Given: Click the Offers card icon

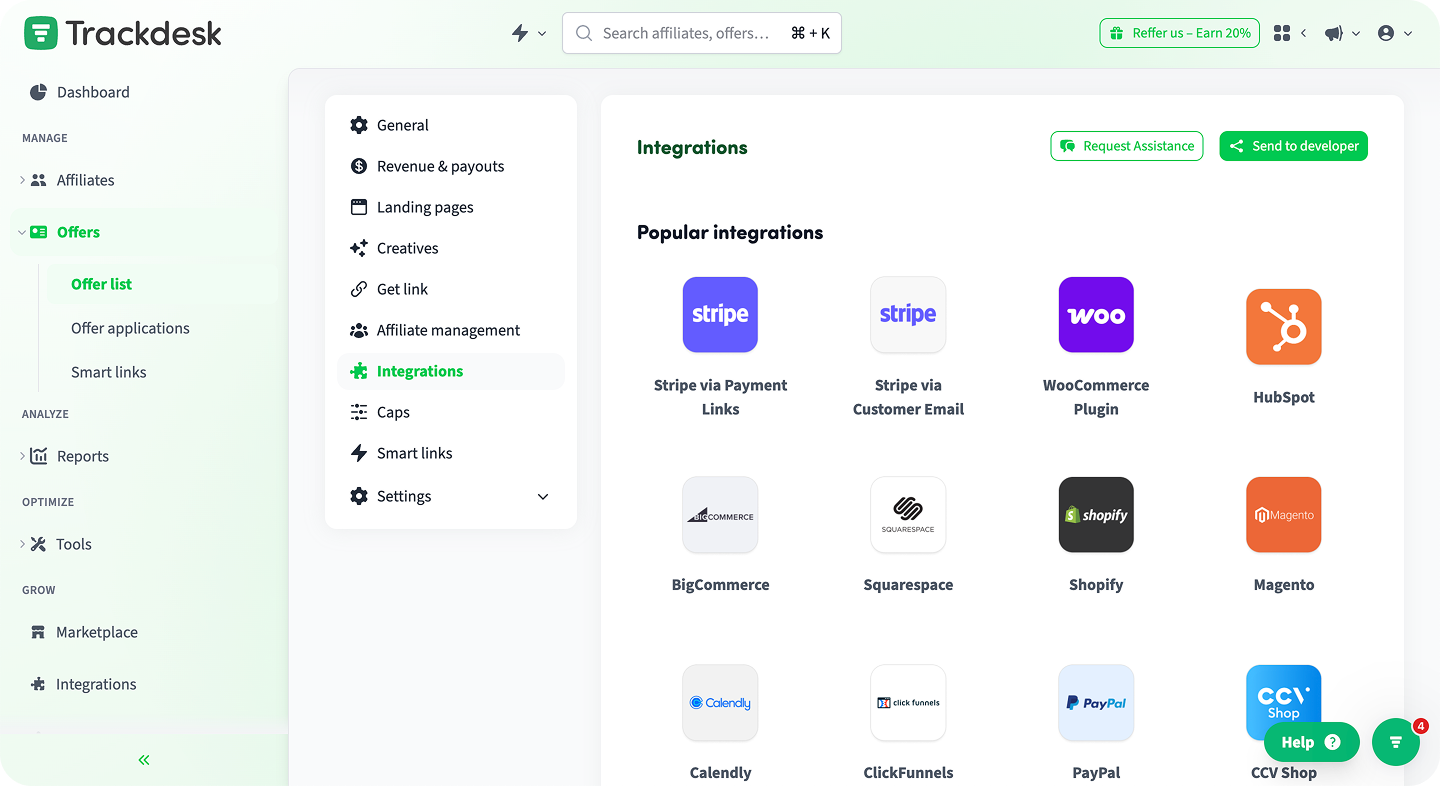Looking at the screenshot, I should 39,232.
